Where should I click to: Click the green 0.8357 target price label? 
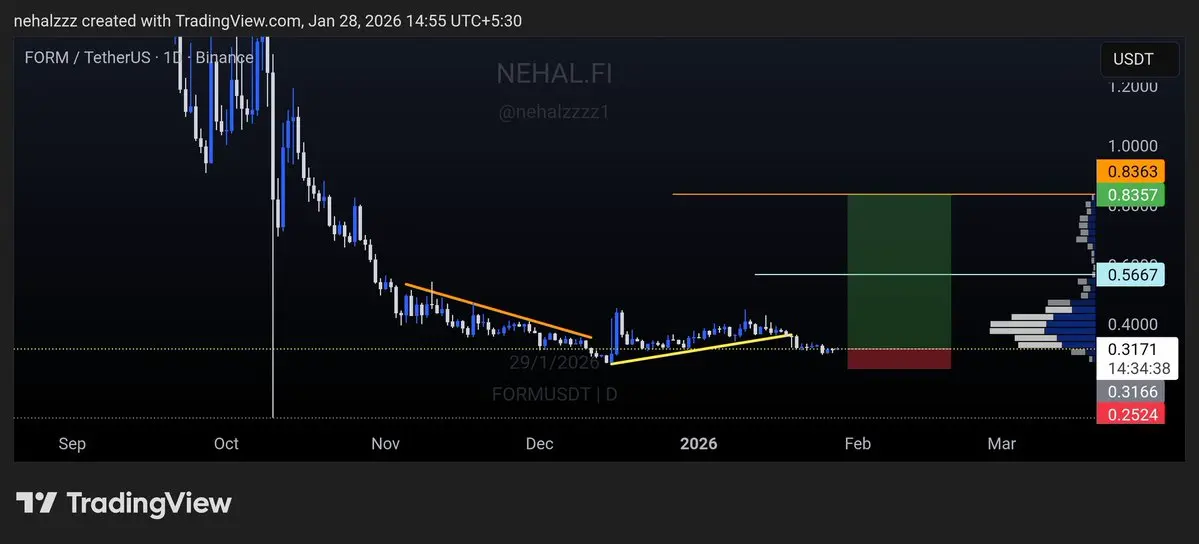click(x=1130, y=194)
